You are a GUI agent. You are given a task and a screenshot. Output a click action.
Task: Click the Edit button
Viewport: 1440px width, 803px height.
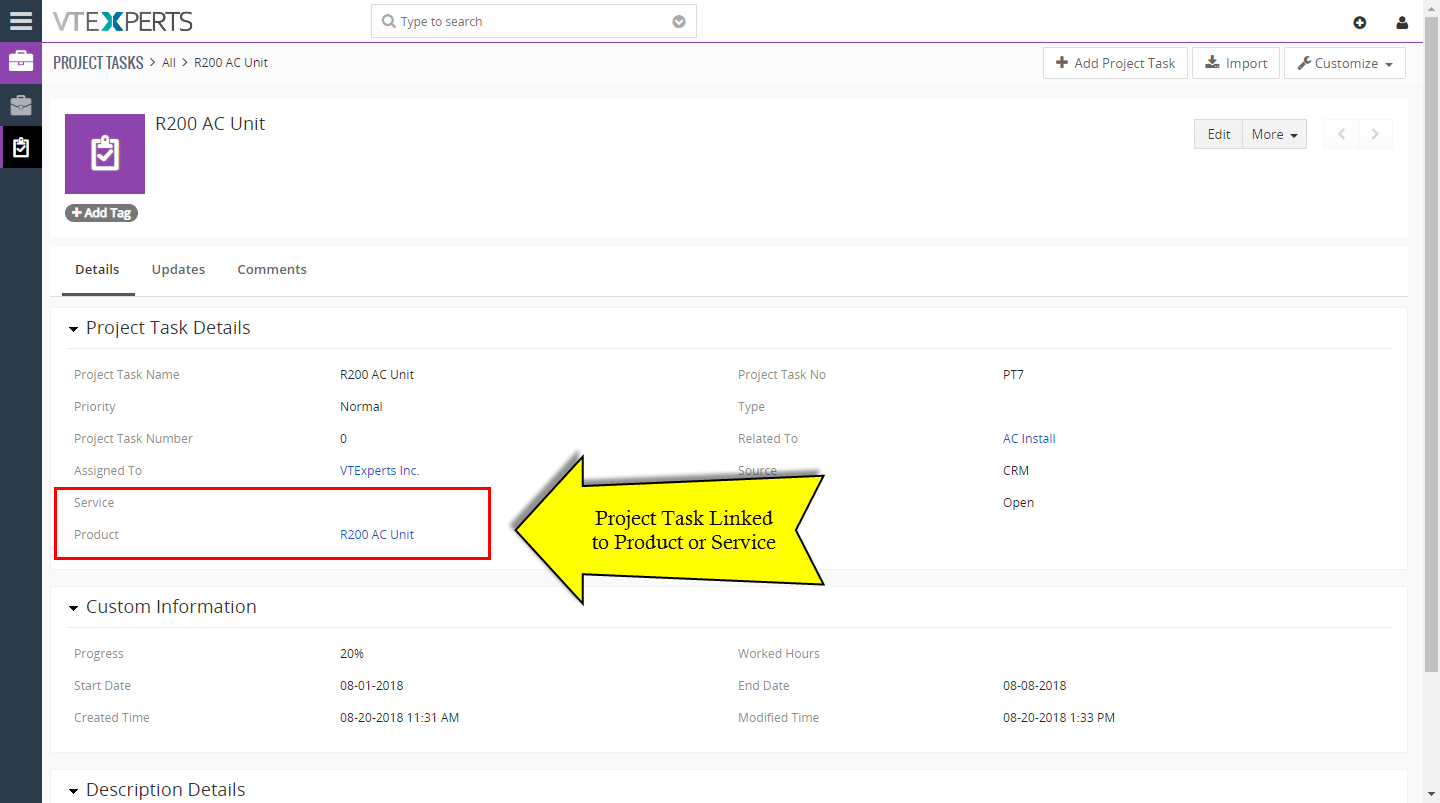[1218, 134]
